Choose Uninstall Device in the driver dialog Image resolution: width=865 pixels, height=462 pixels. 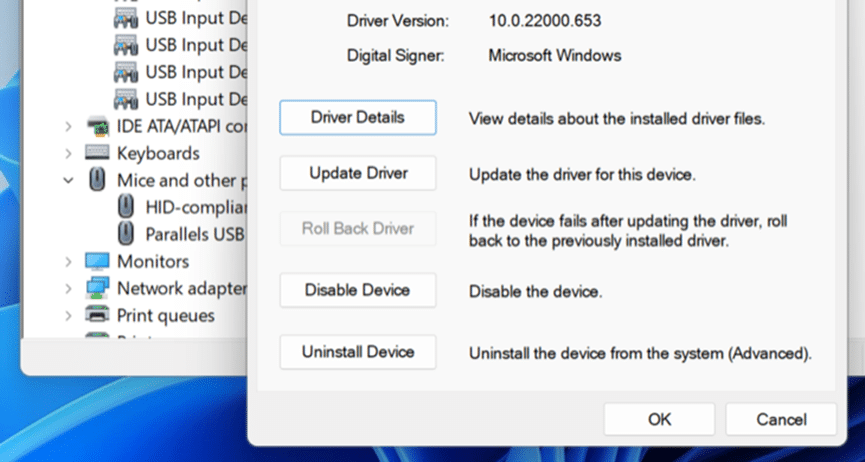tap(358, 352)
